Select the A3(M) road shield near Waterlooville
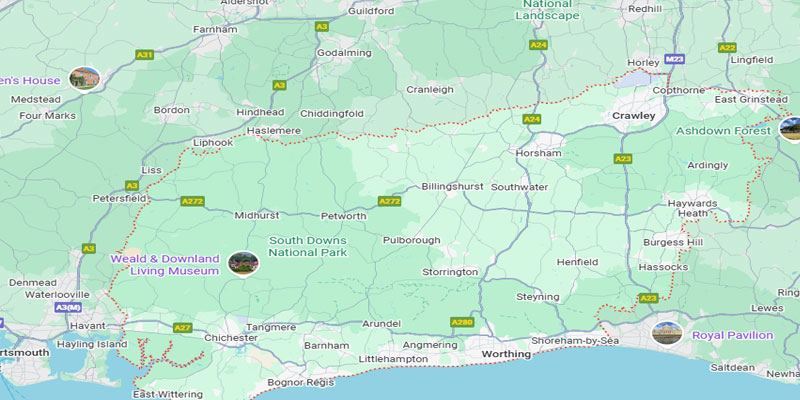800x400 pixels. point(68,308)
